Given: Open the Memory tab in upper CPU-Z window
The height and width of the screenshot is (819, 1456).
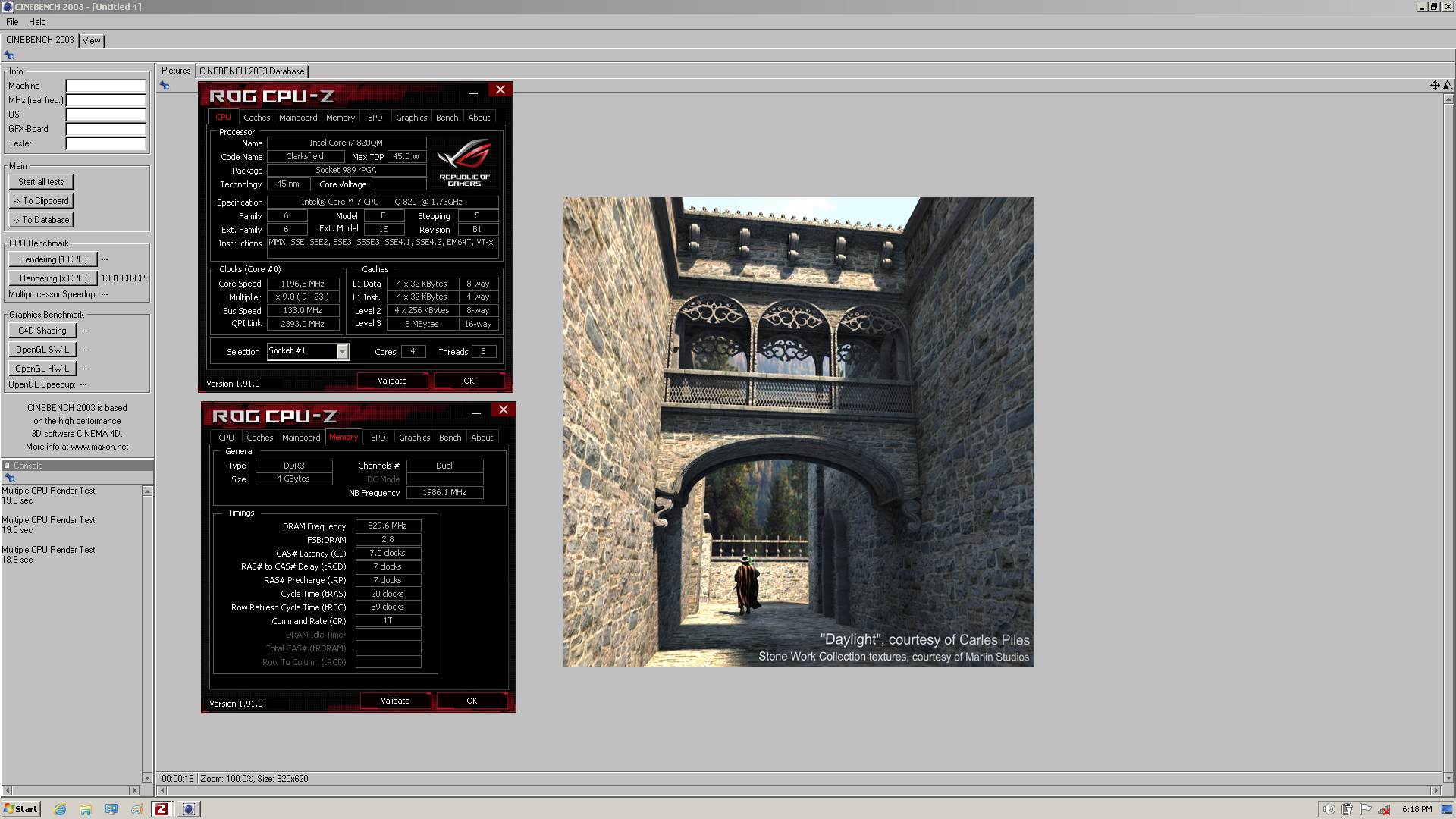Looking at the screenshot, I should coord(340,118).
